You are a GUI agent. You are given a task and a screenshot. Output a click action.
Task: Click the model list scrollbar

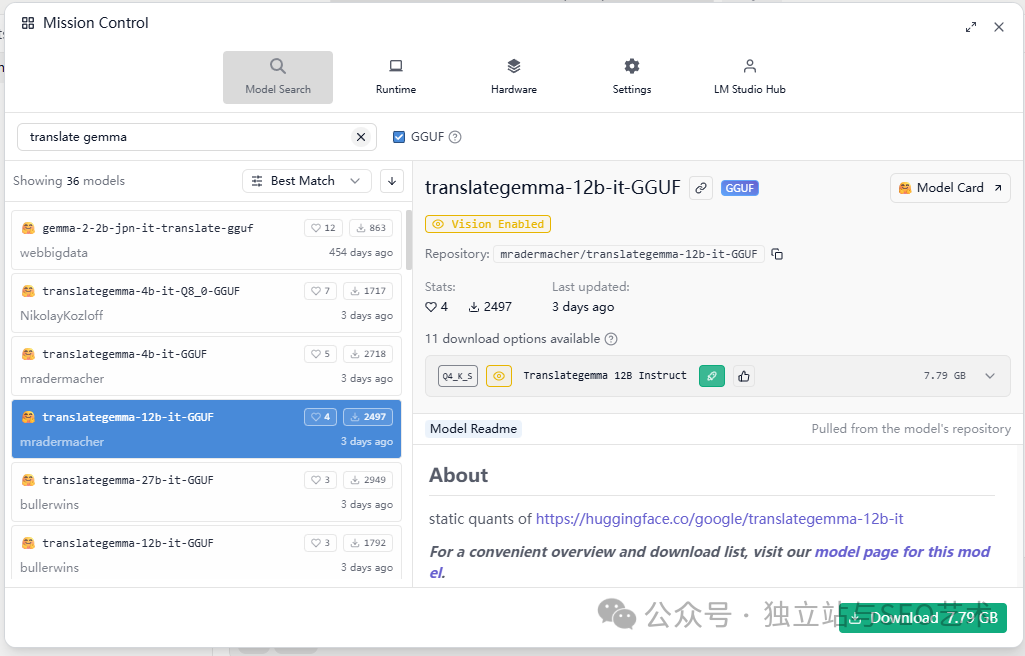click(x=409, y=239)
